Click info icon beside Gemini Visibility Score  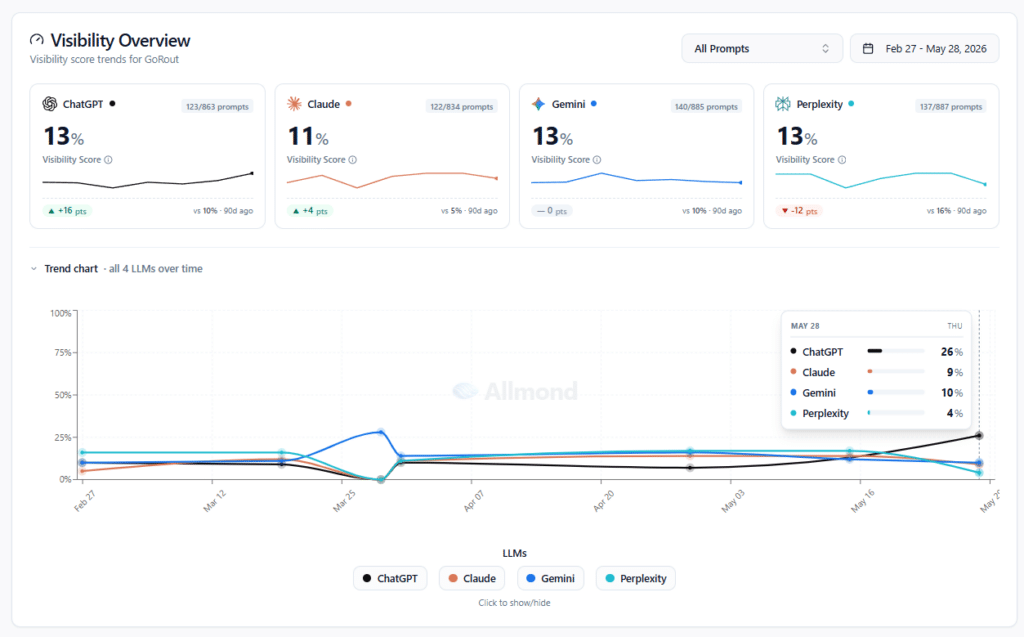click(x=597, y=159)
